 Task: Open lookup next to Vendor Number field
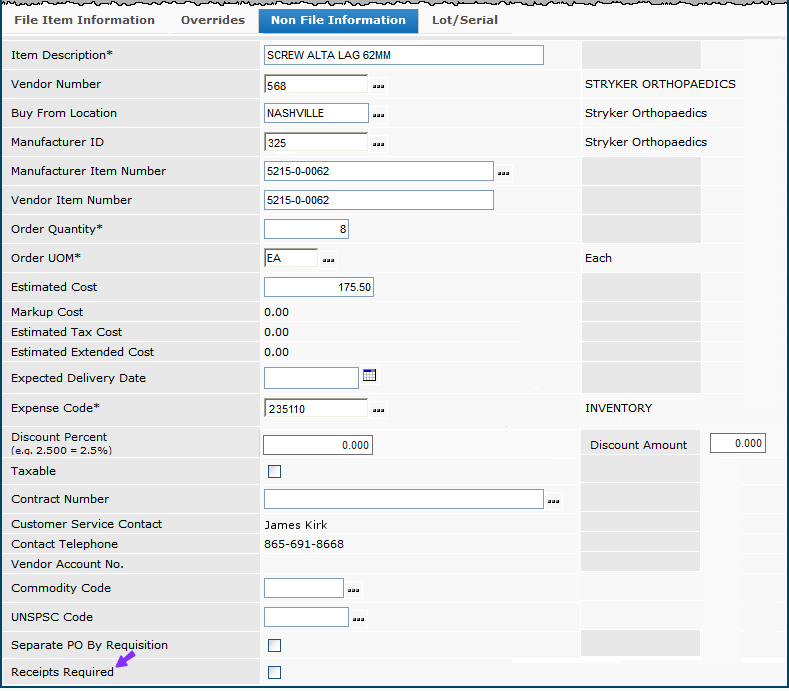379,87
